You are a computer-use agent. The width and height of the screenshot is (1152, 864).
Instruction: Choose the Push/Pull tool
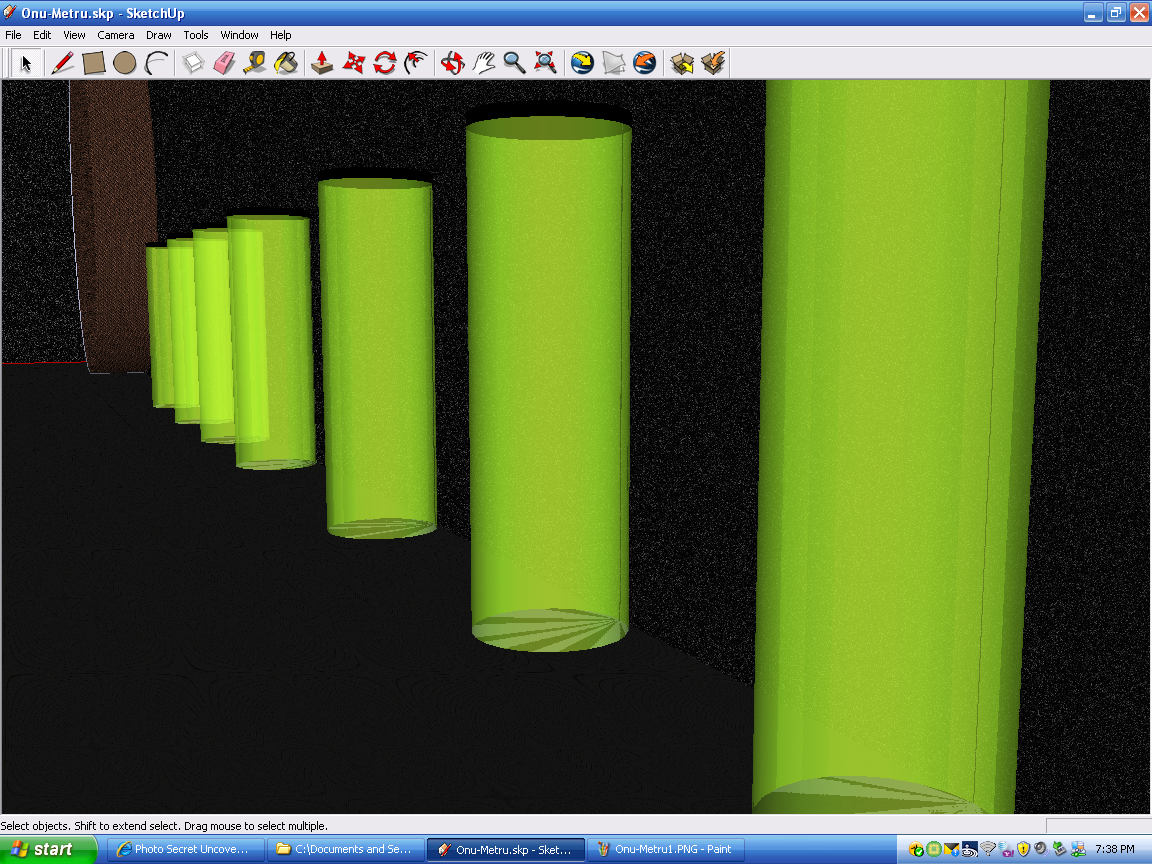[x=323, y=63]
